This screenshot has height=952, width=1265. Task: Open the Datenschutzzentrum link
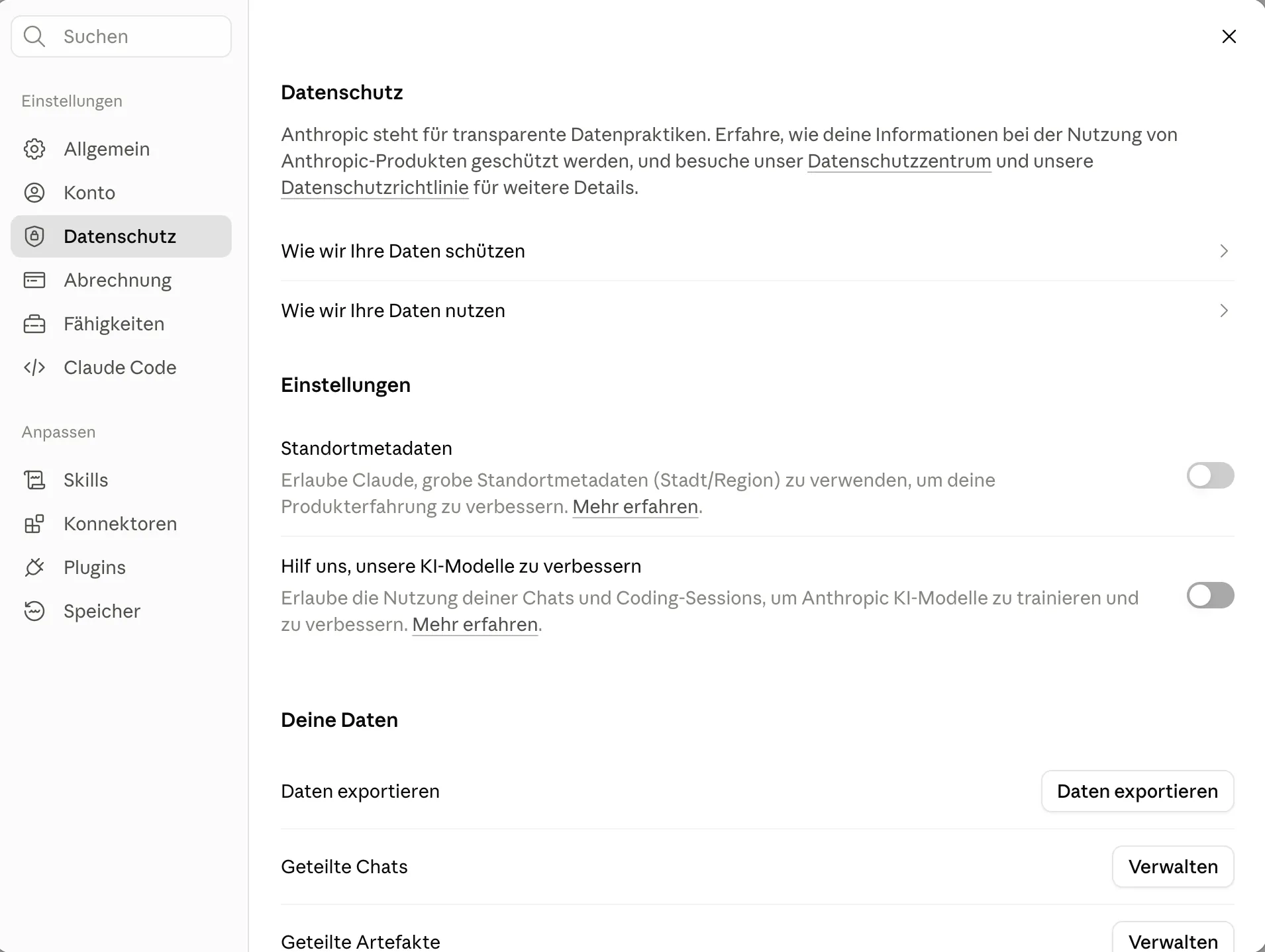(899, 161)
